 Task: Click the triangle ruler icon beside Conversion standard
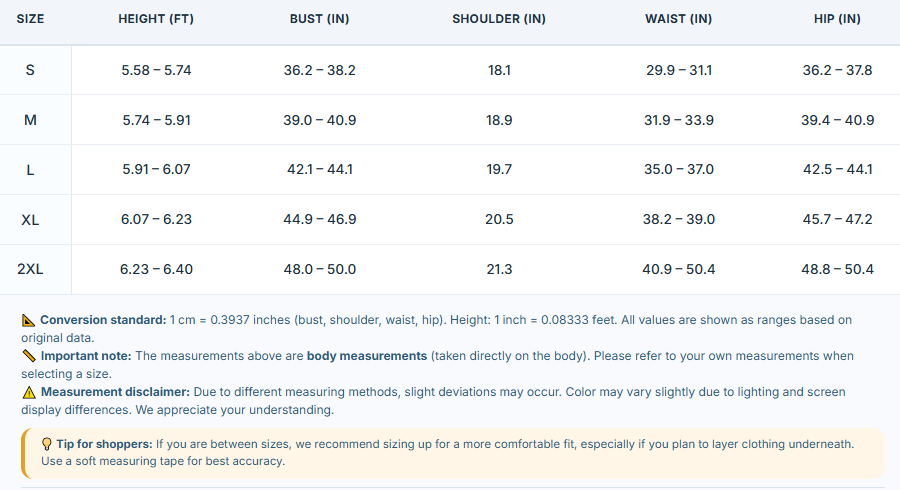(x=28, y=320)
